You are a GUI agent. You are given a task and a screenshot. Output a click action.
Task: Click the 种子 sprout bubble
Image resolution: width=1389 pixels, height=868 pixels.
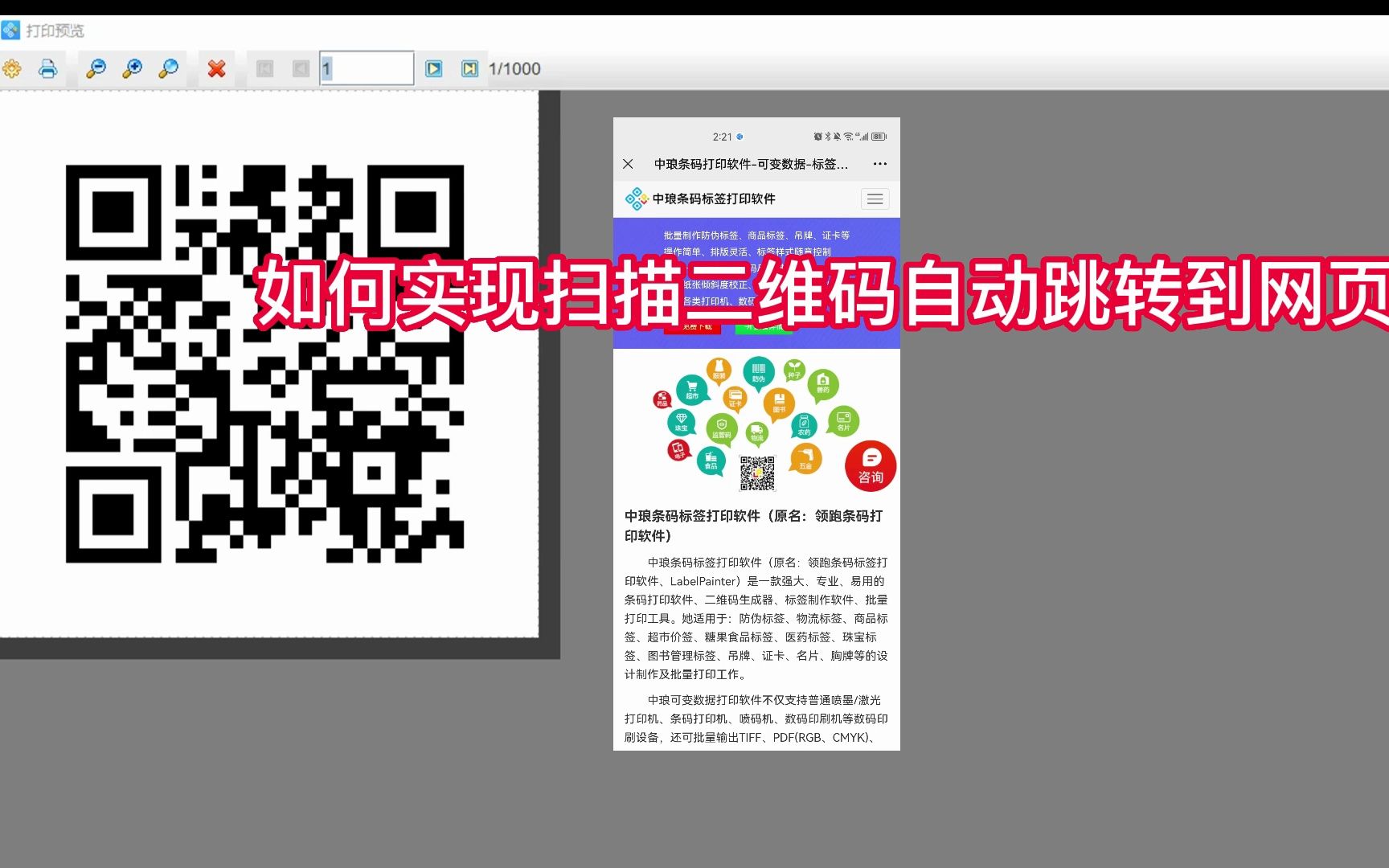point(794,370)
